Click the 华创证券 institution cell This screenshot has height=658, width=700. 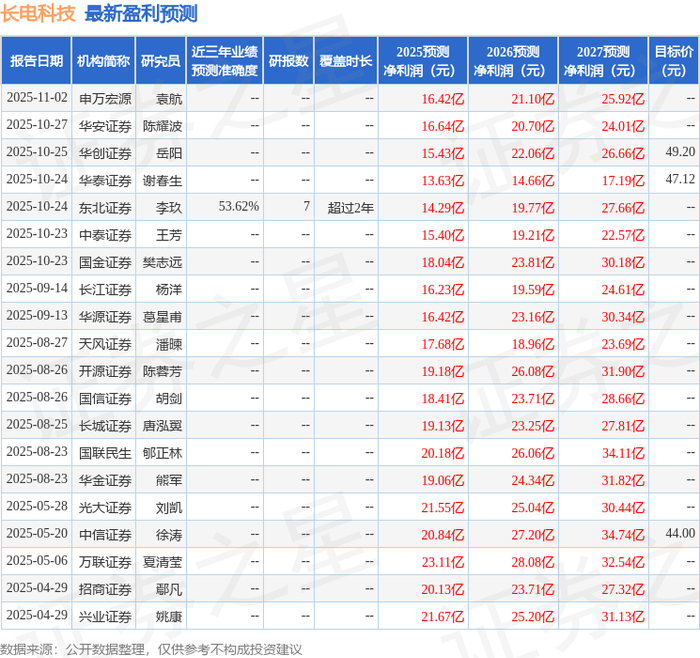[x=105, y=153]
